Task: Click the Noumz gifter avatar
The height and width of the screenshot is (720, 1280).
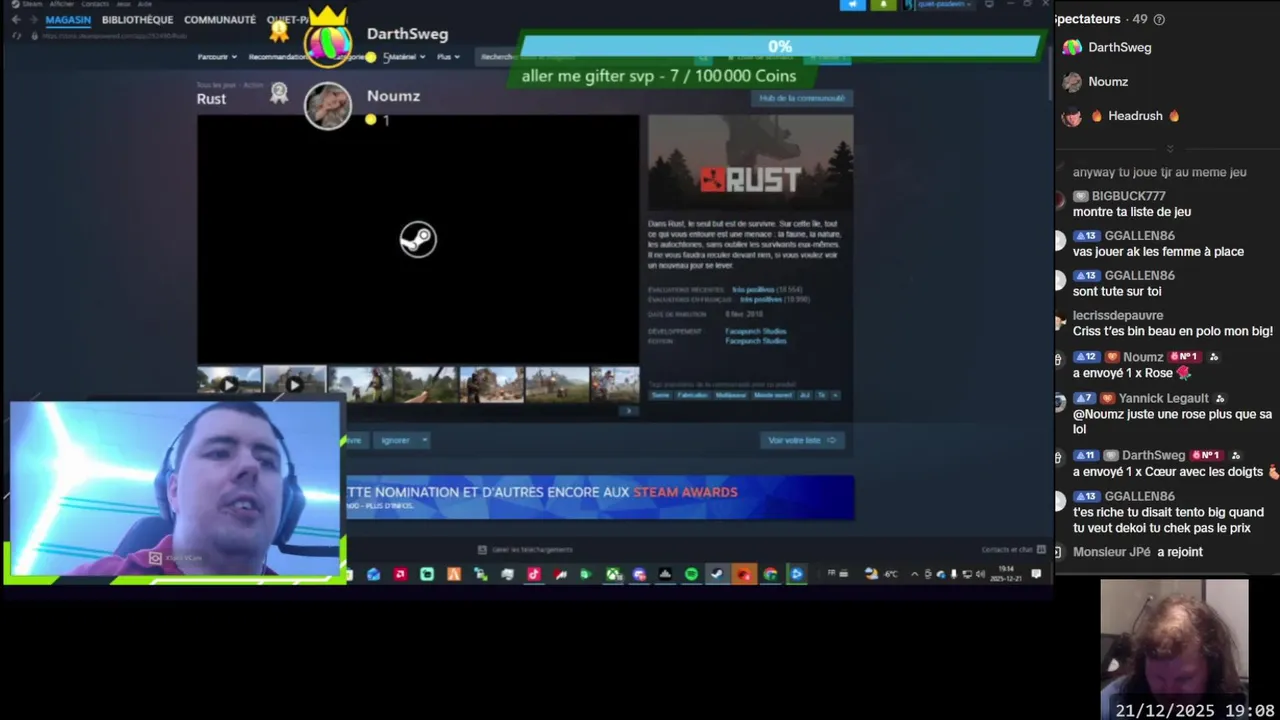Action: (328, 106)
